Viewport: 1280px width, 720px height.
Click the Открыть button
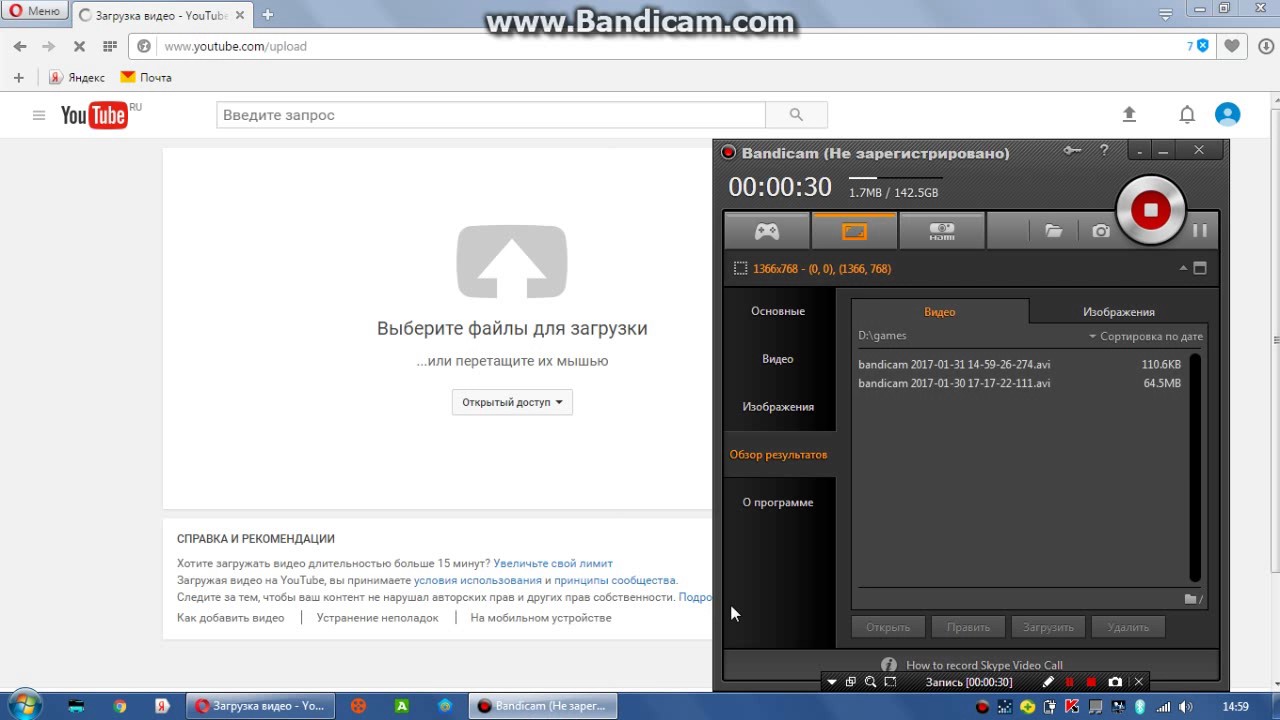click(x=888, y=628)
